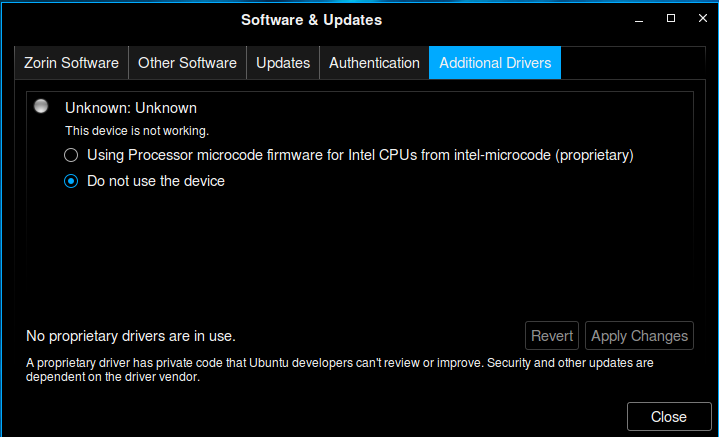Click the 'Using Processor microcode firmware' label text
Image resolution: width=719 pixels, height=437 pixels.
click(360, 155)
